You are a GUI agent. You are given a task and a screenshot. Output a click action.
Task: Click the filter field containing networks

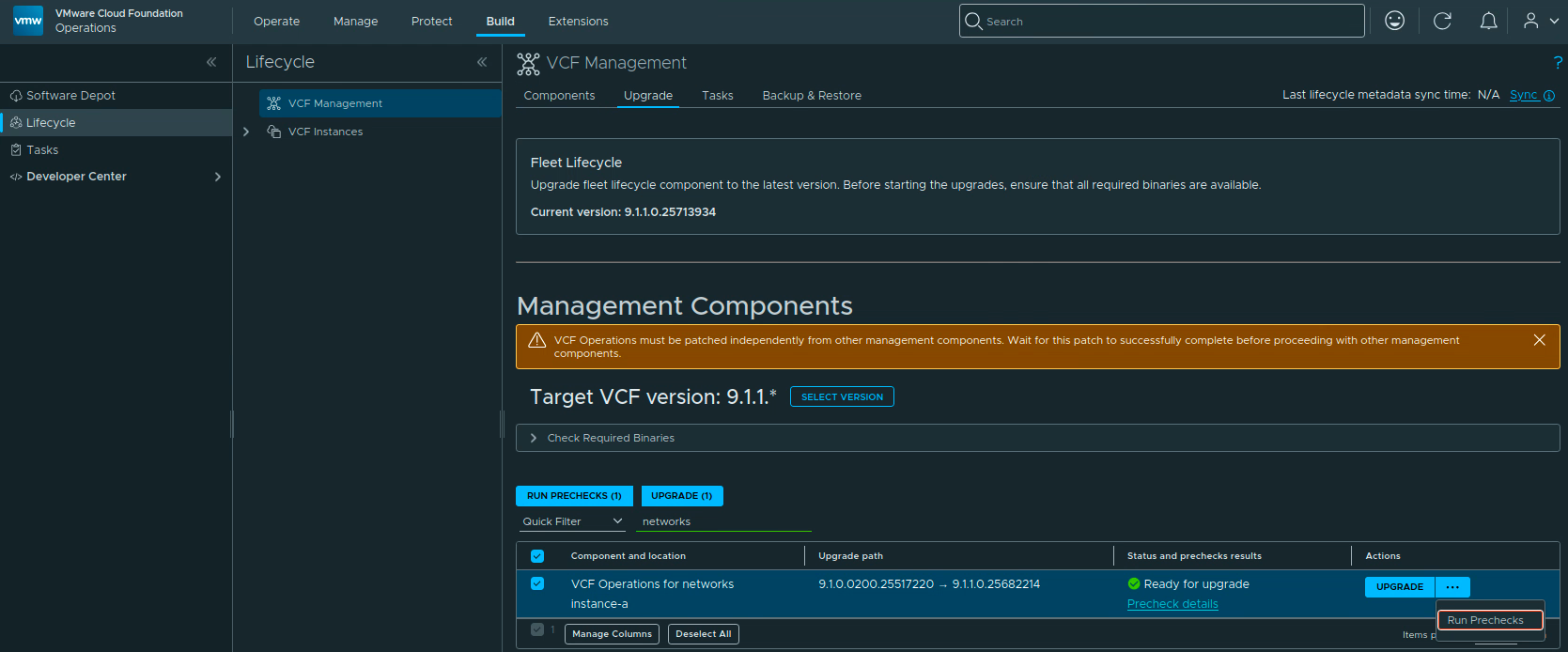[x=723, y=521]
